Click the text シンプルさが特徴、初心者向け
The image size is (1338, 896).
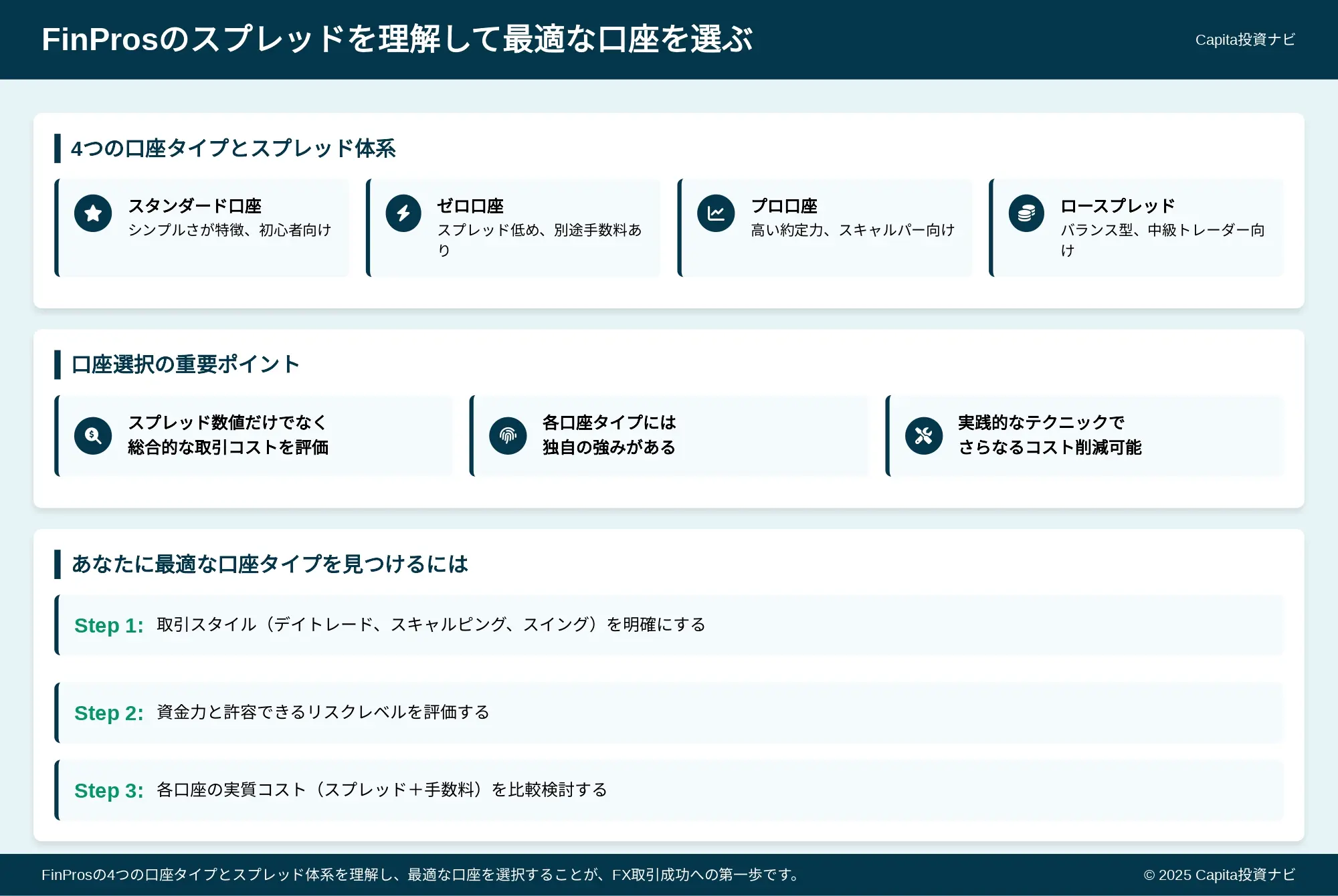point(229,230)
